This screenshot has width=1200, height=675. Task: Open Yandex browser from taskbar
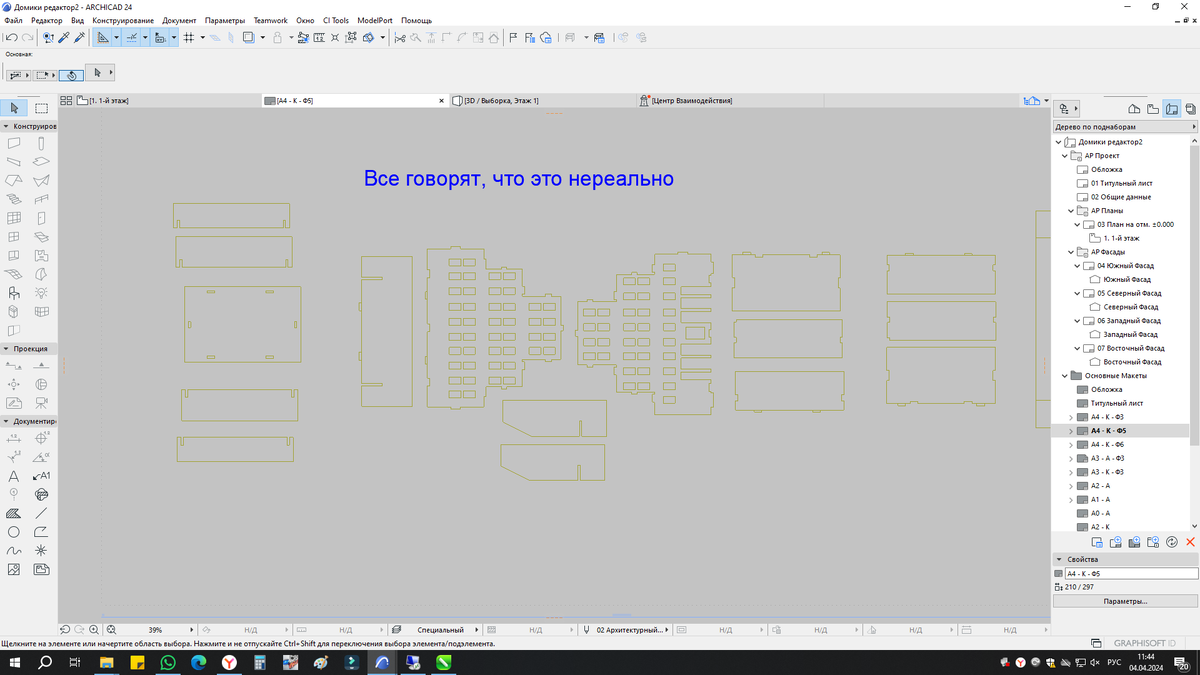(229, 663)
